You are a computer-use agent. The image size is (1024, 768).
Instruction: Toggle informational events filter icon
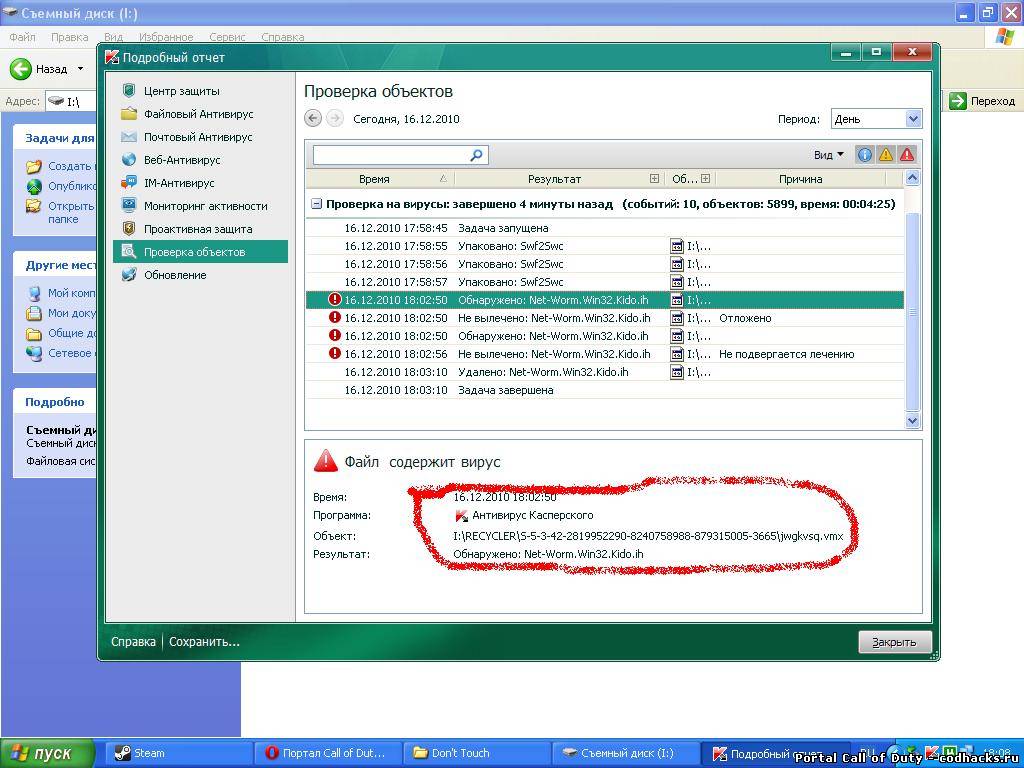click(x=864, y=155)
